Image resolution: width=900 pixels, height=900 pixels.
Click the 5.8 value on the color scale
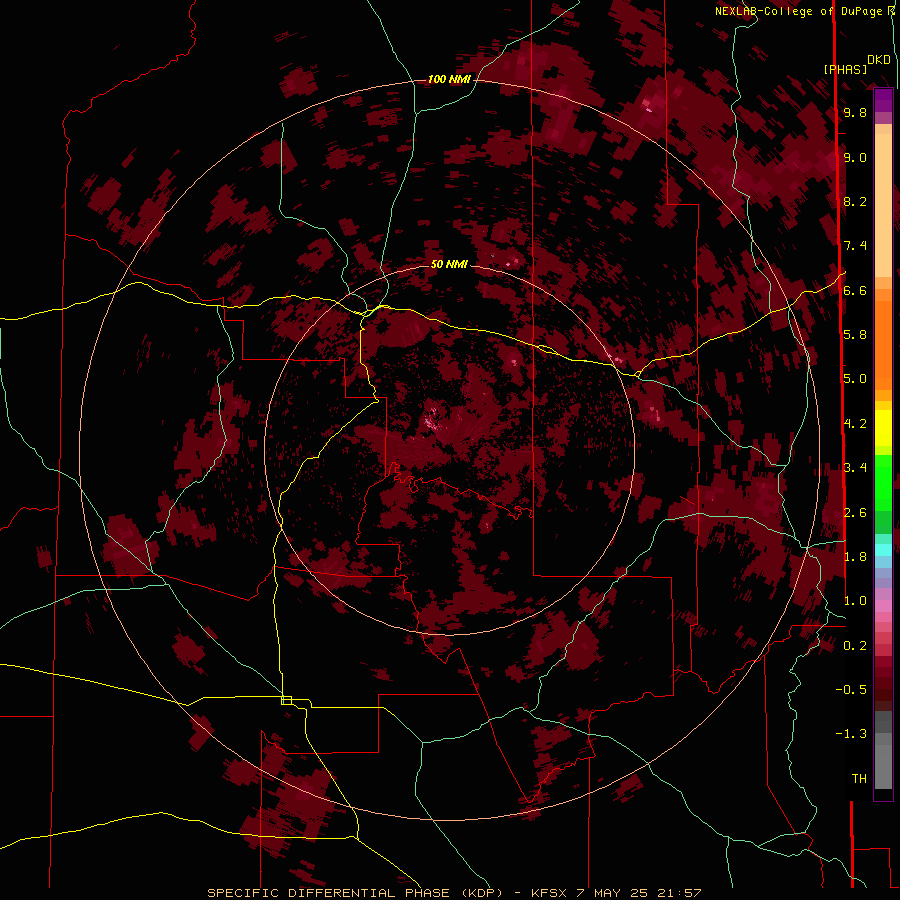855,335
